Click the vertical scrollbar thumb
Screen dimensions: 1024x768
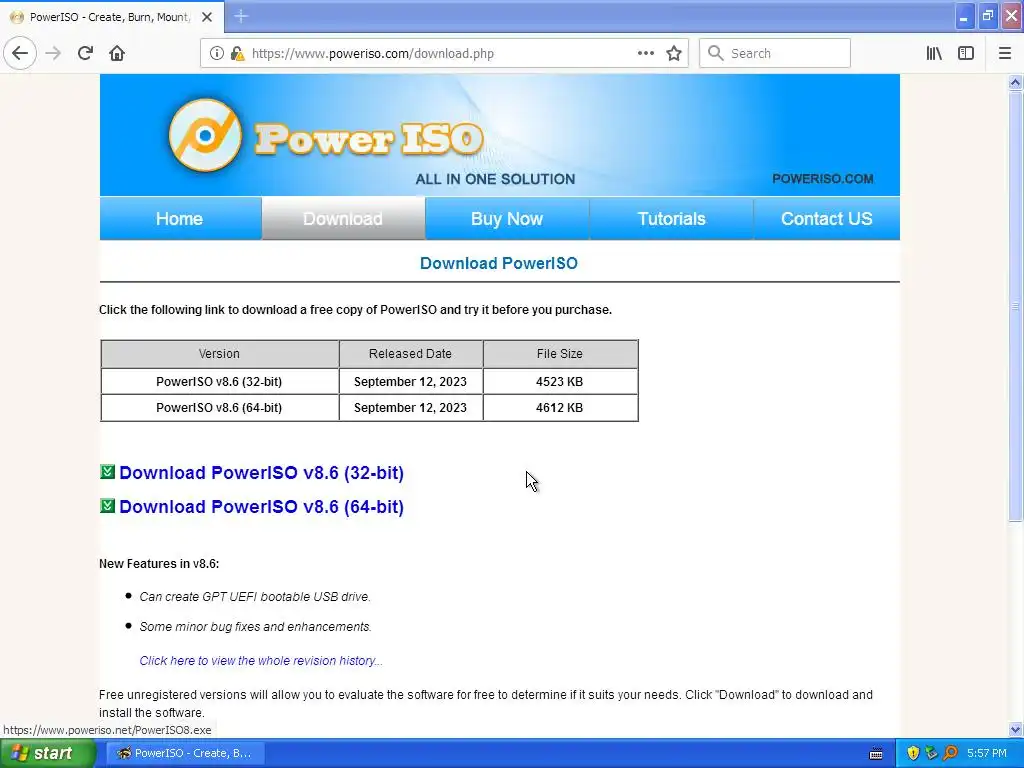pos(1015,306)
